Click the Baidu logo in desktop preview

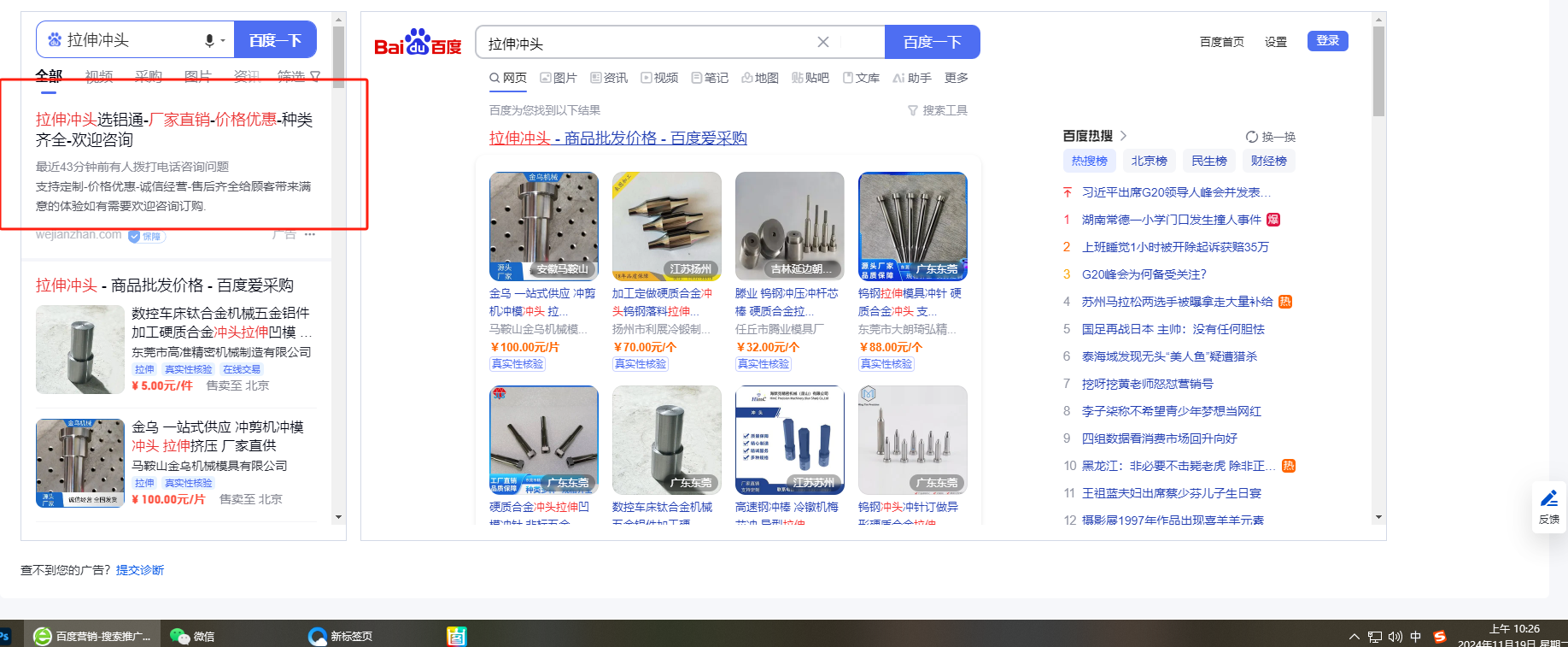pos(418,43)
